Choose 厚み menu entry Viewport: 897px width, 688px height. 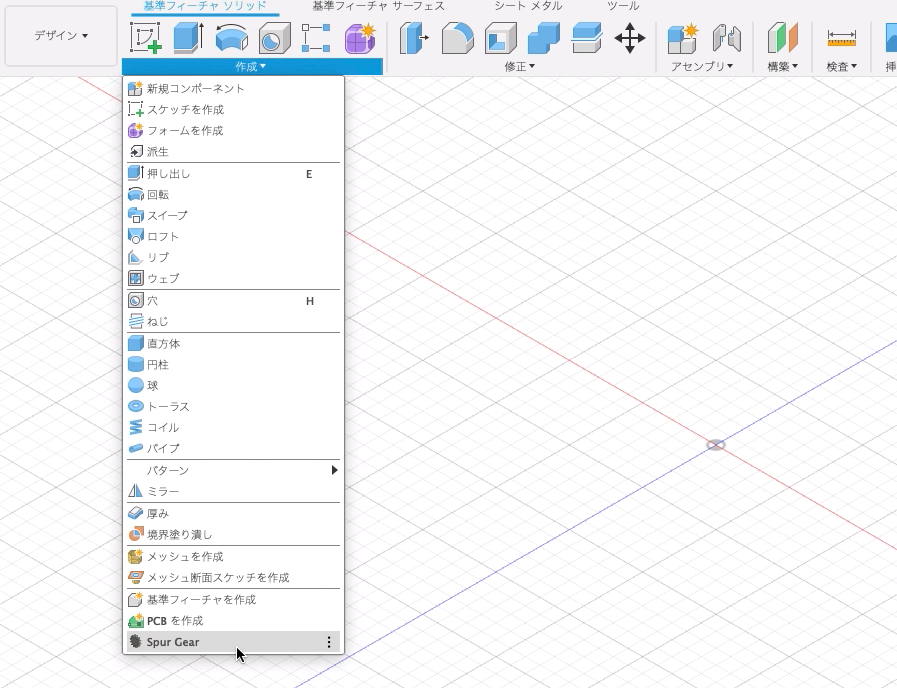pyautogui.click(x=233, y=514)
